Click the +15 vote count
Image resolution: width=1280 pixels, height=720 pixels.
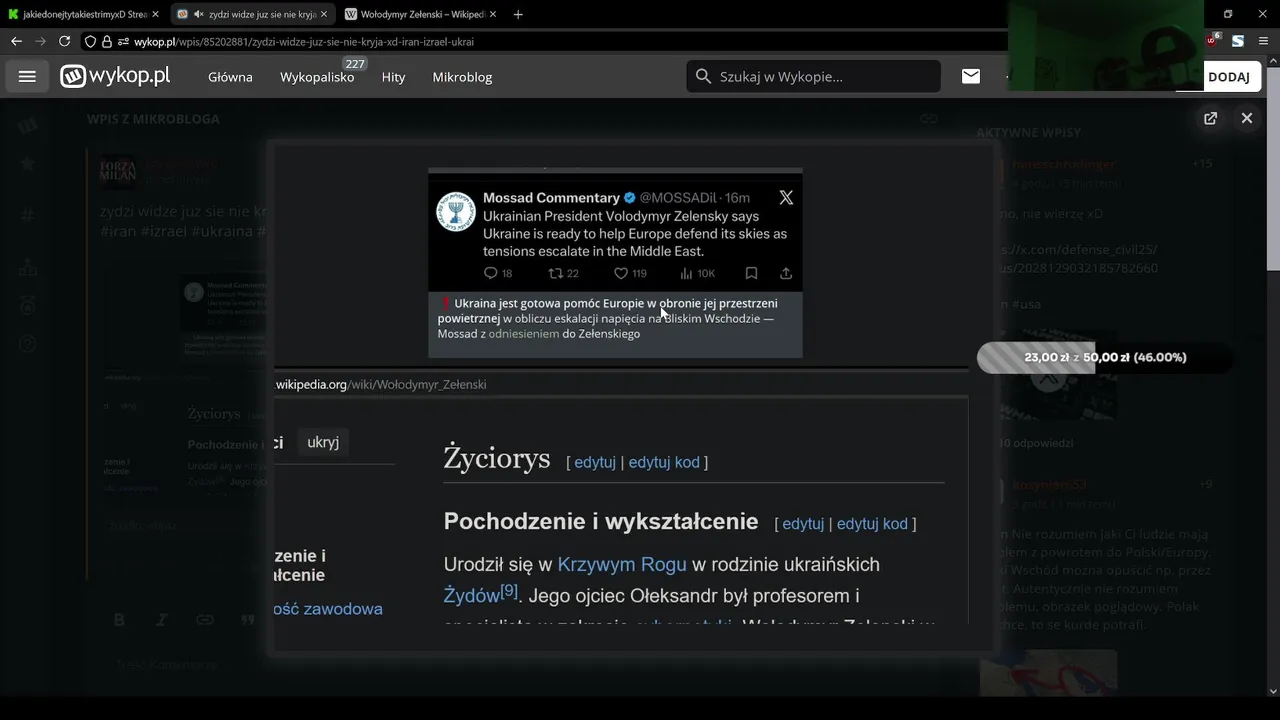(1202, 164)
